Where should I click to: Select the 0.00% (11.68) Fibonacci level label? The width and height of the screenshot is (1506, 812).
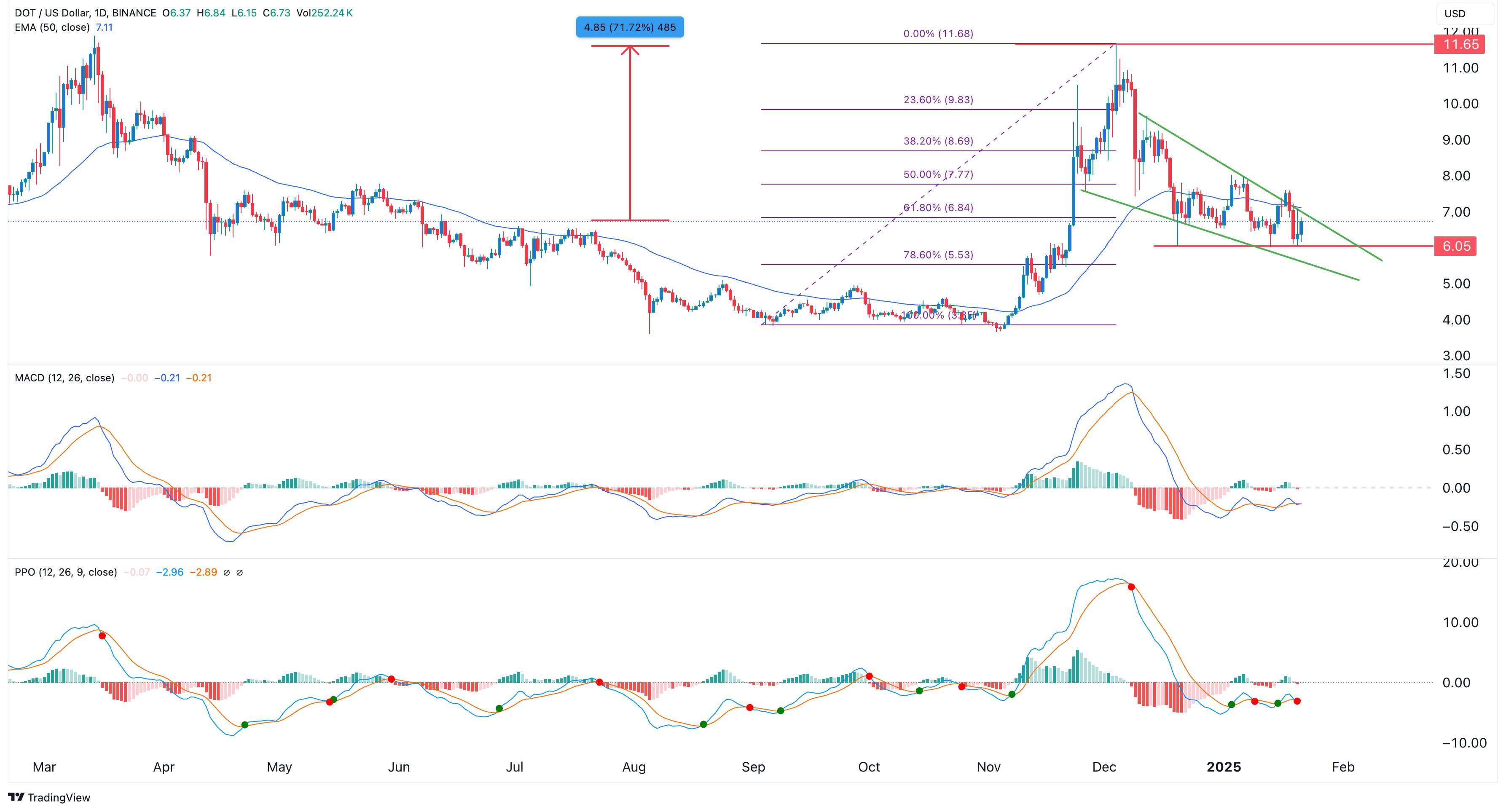point(938,34)
